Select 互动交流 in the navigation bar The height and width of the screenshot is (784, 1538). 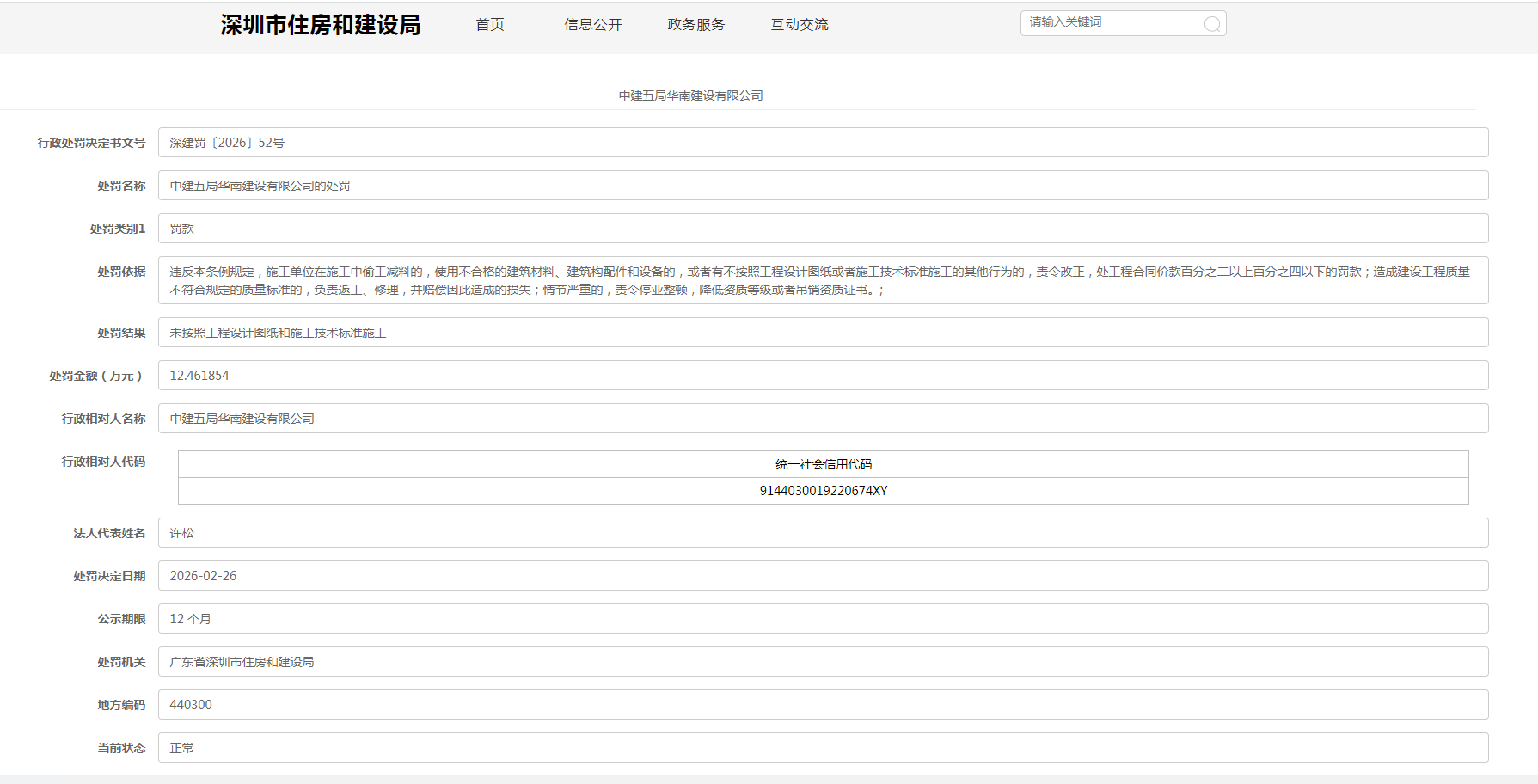pos(799,25)
